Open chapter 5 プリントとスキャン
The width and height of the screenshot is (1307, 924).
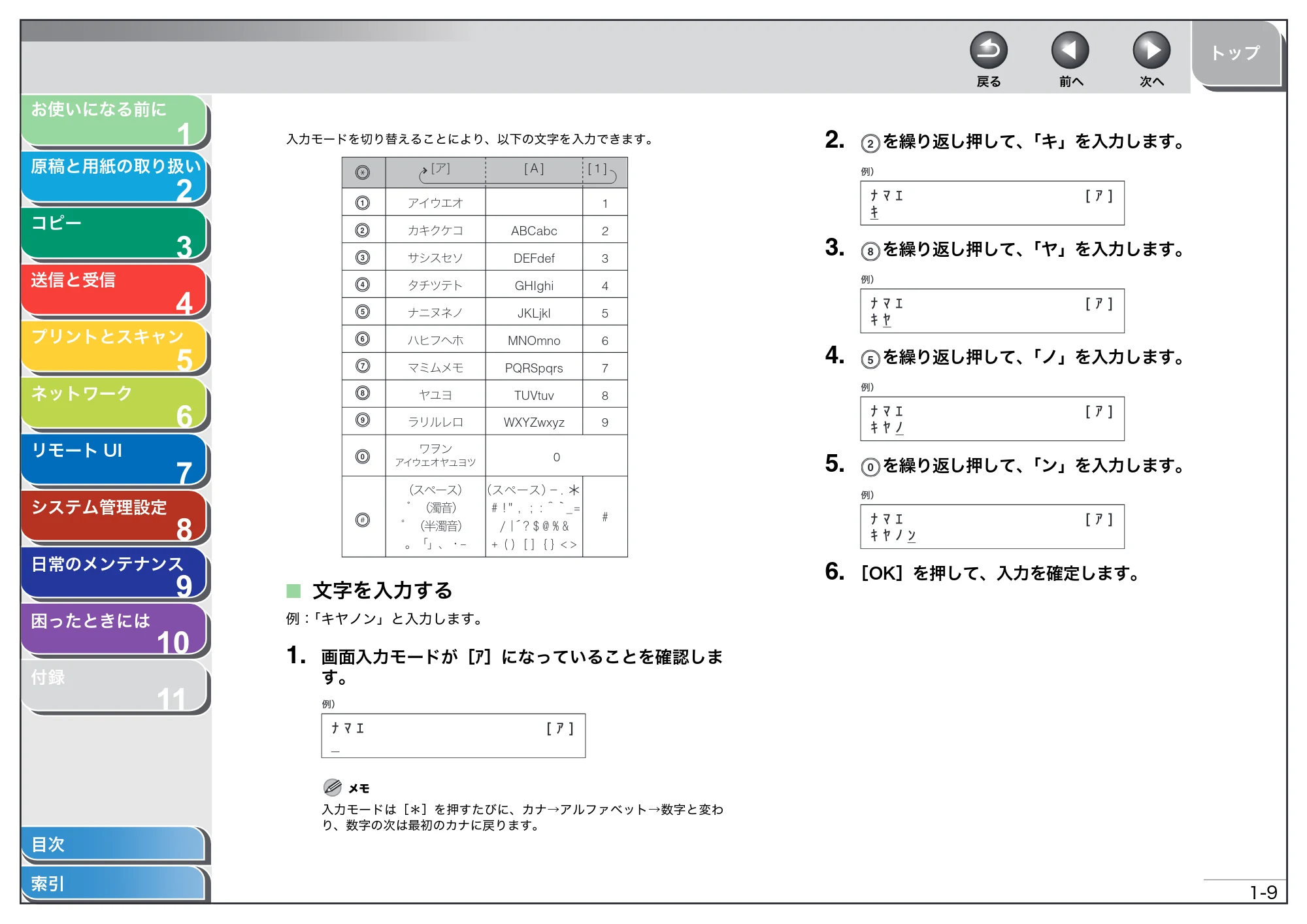(x=114, y=347)
